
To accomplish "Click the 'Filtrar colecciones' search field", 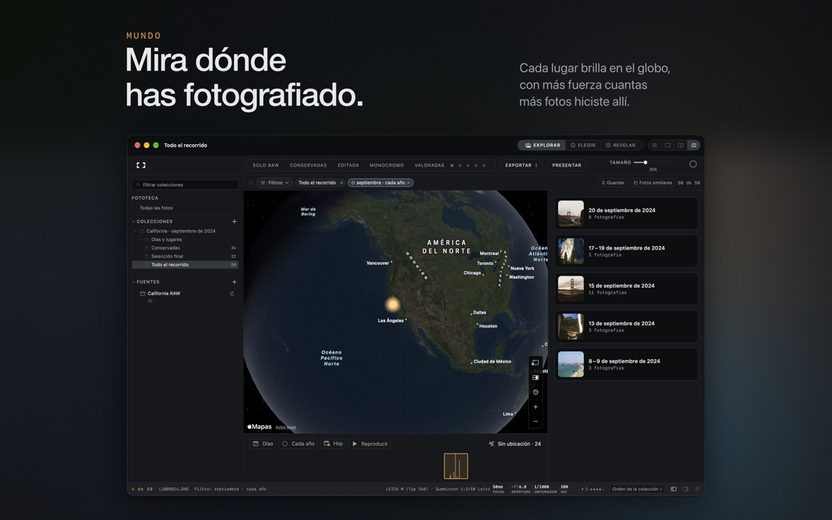I will [185, 185].
